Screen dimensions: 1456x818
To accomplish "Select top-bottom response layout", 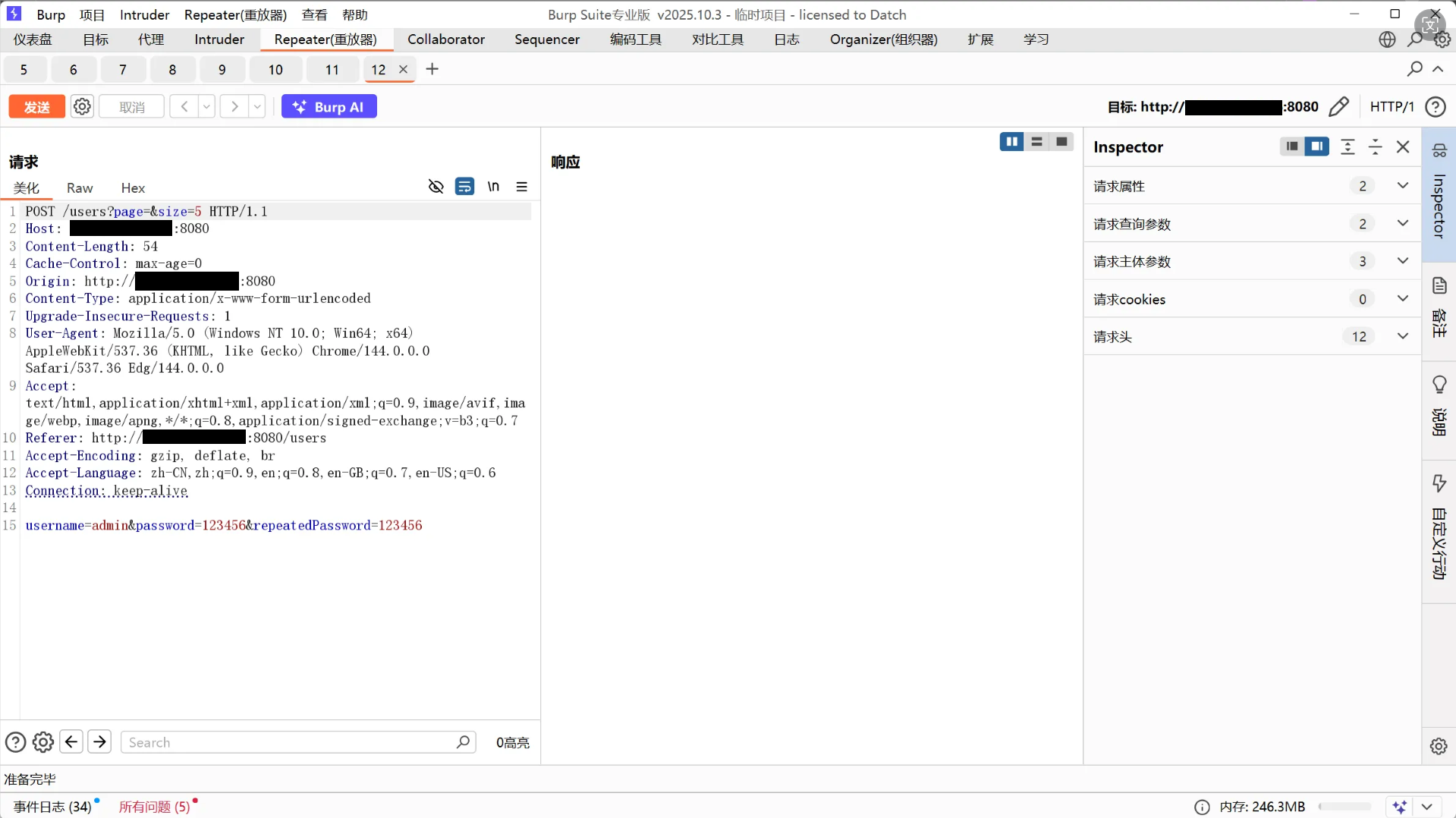I will click(1036, 142).
